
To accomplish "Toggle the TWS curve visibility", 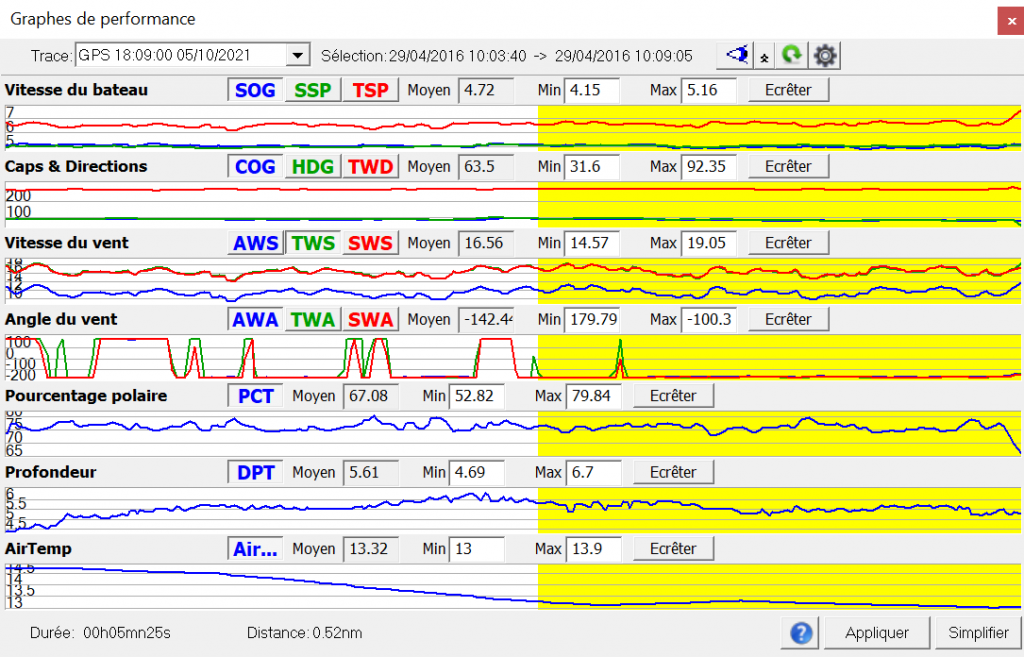I will (x=313, y=242).
